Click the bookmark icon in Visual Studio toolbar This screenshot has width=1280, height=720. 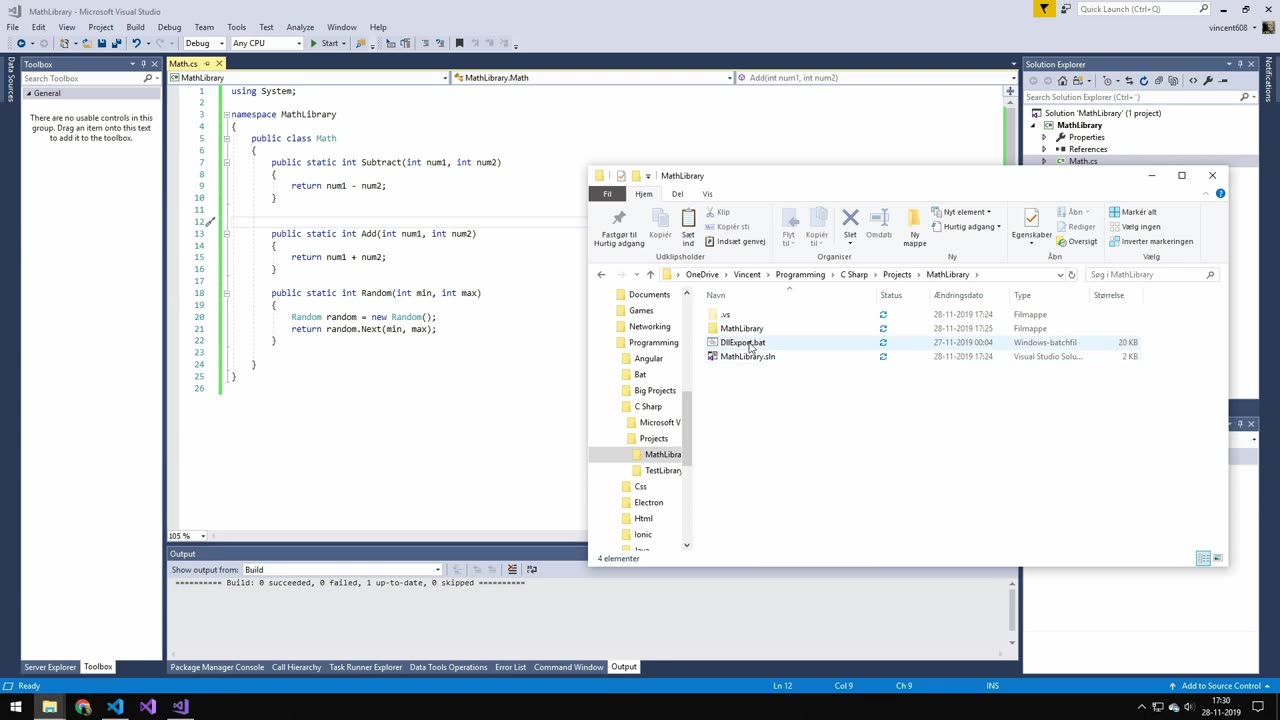click(459, 43)
